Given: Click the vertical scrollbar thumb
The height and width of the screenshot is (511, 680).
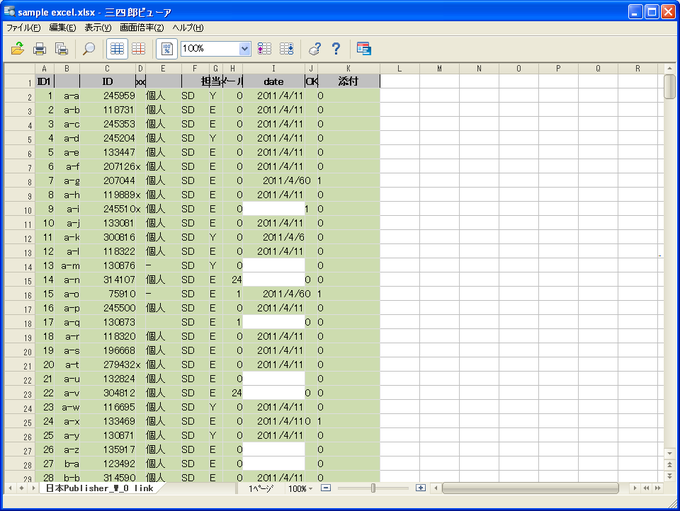Looking at the screenshot, I should 670,87.
